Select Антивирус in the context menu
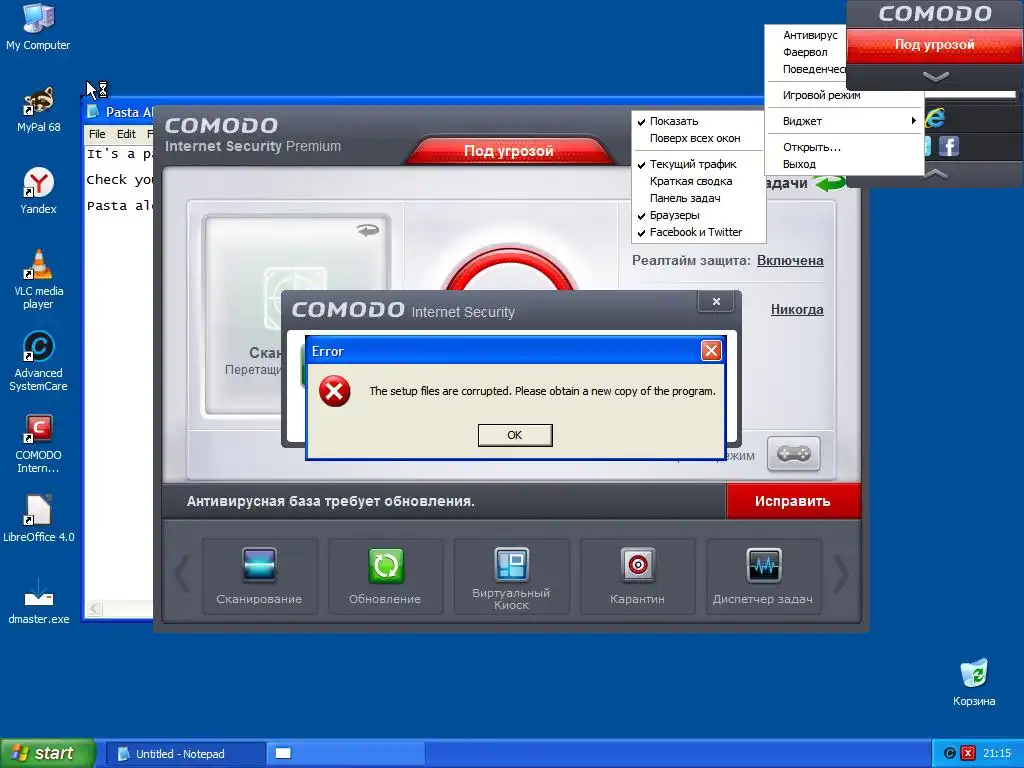1024x768 pixels. (x=810, y=35)
